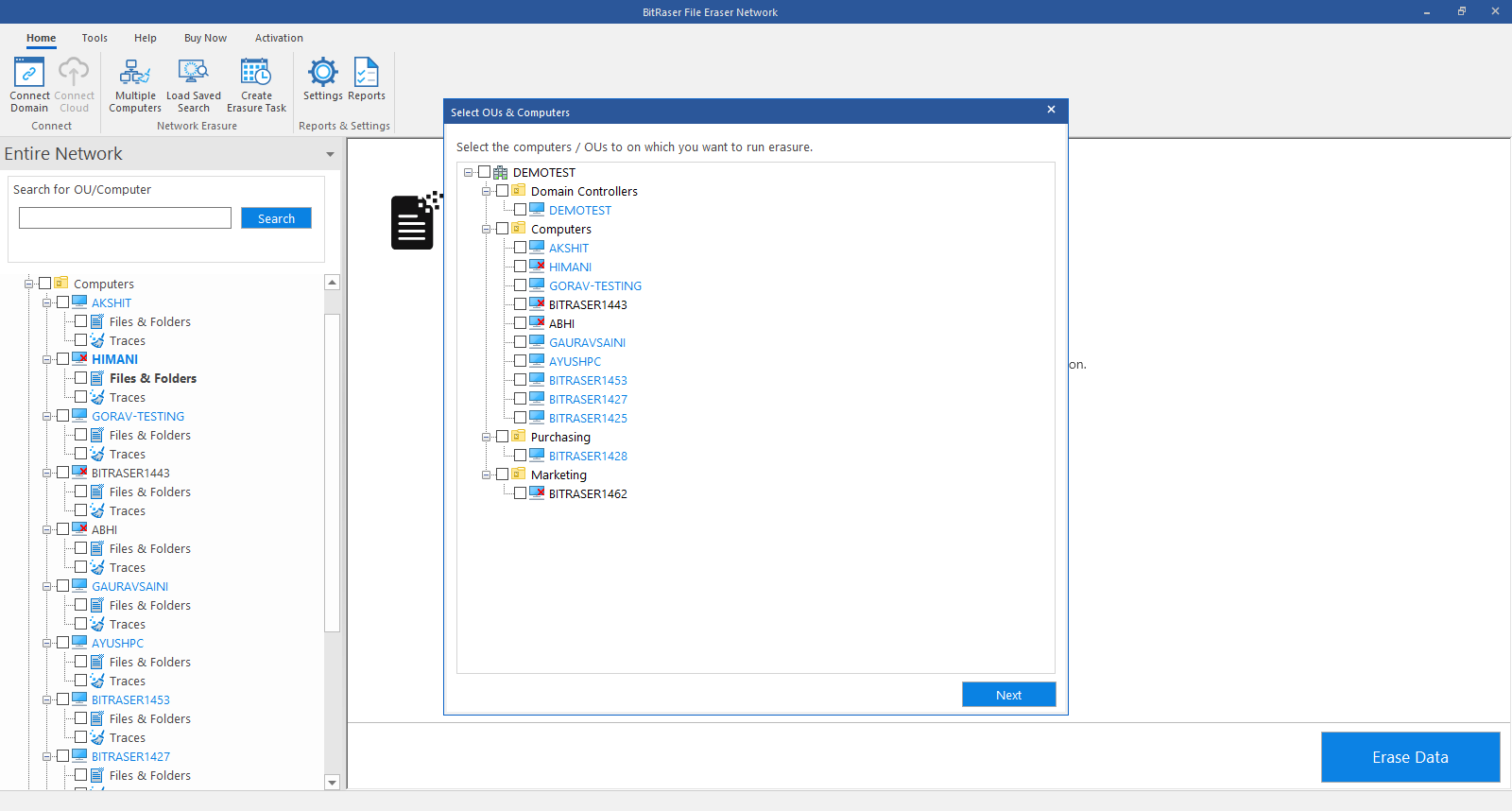This screenshot has width=1512, height=811.
Task: Collapse DEMOTEST root node in dialog
Action: 468,172
